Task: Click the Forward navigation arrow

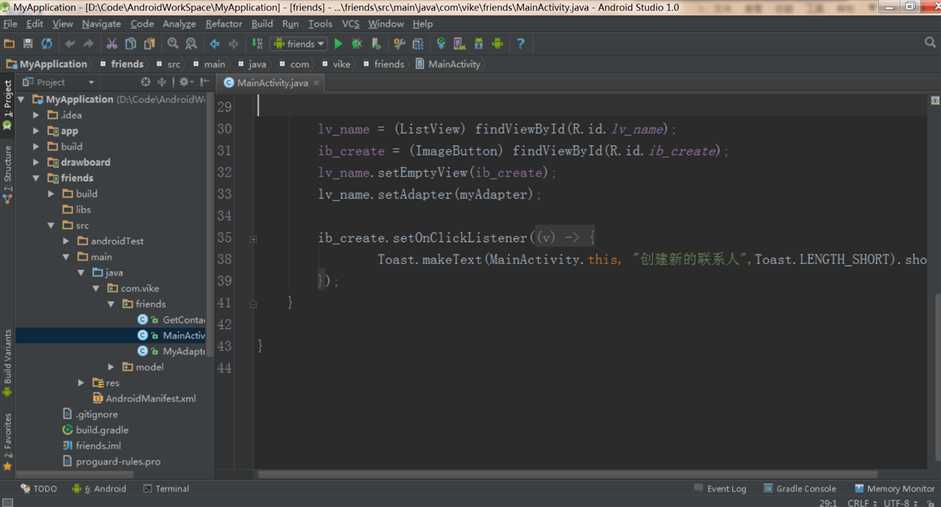Action: (233, 43)
